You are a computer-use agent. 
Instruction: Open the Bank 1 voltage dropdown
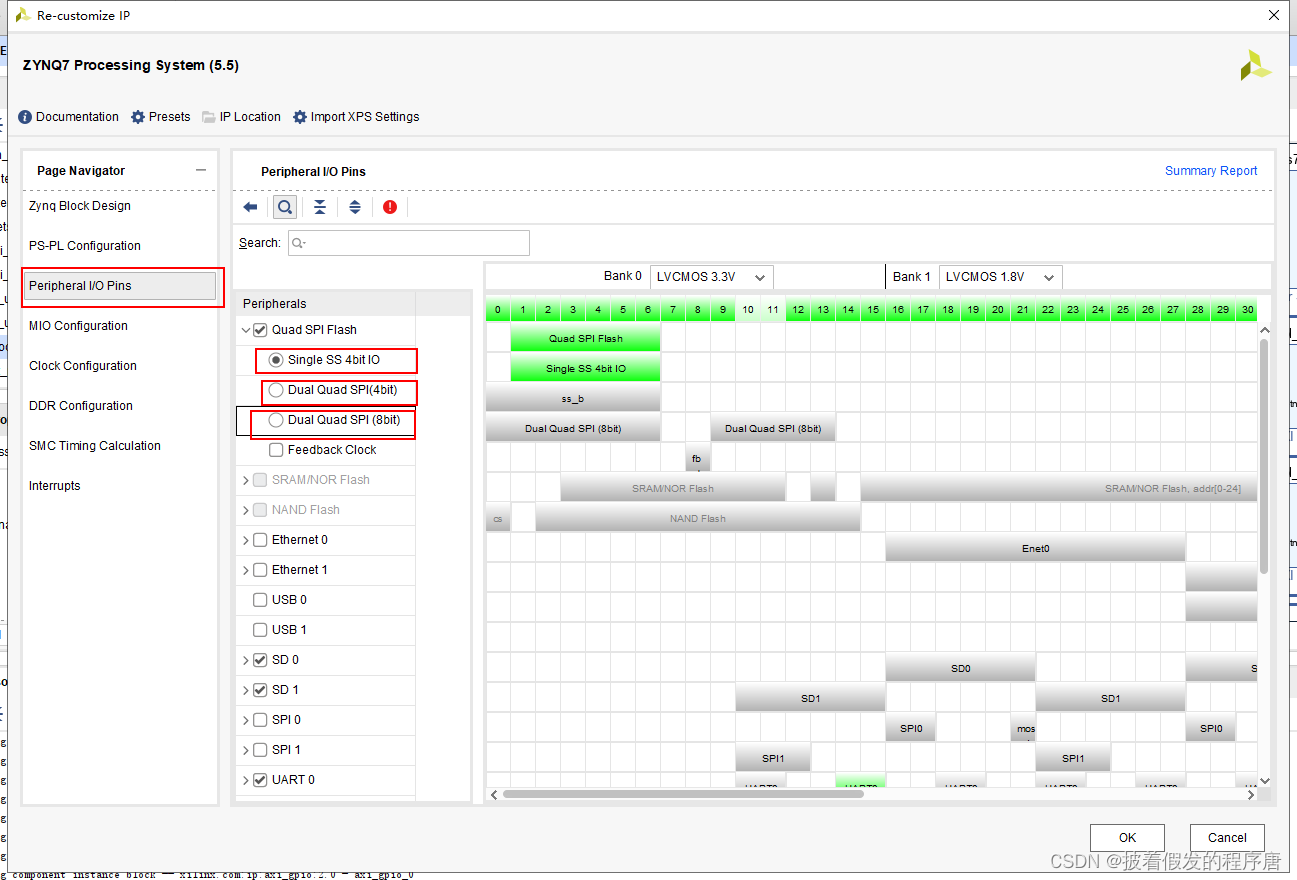1001,277
